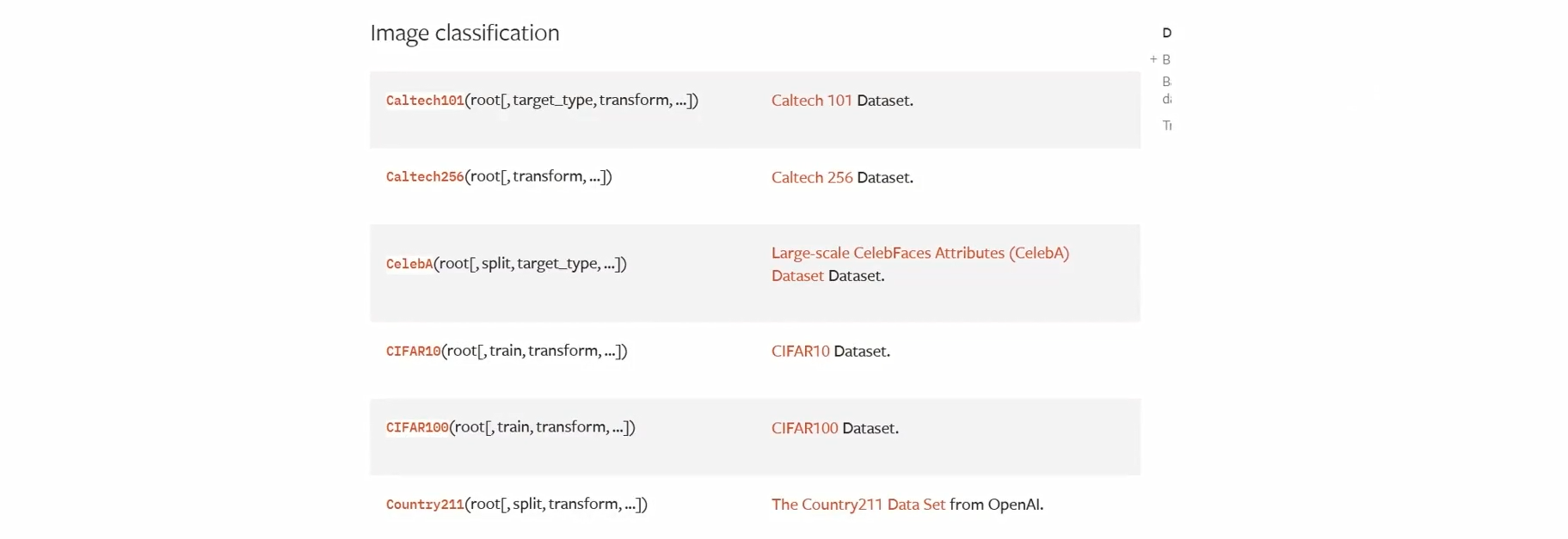
Task: Open the Caltech256 class reference
Action: [425, 177]
